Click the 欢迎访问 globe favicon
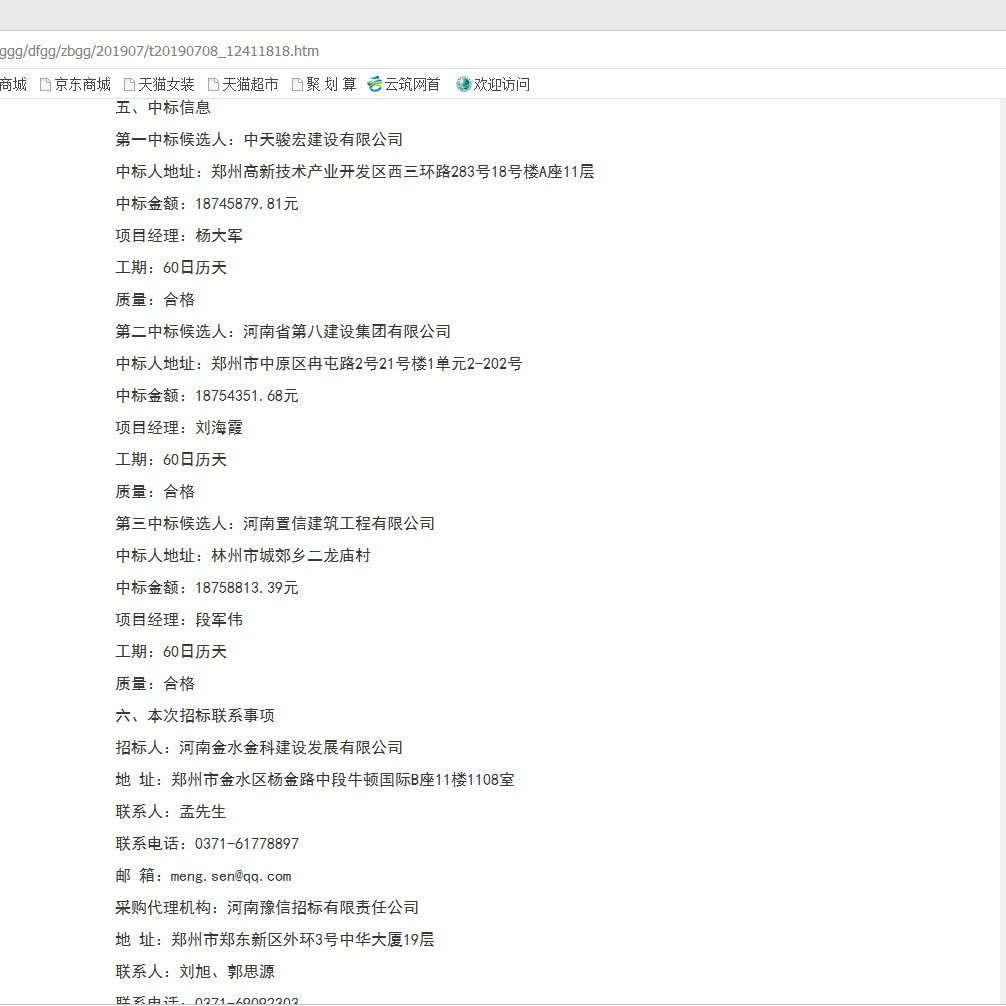 click(x=463, y=84)
